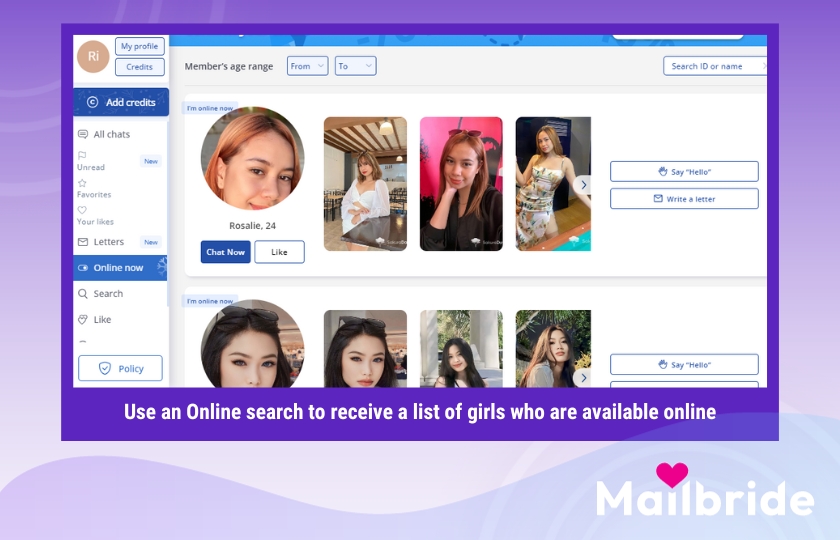Open the age To dropdown

(356, 66)
